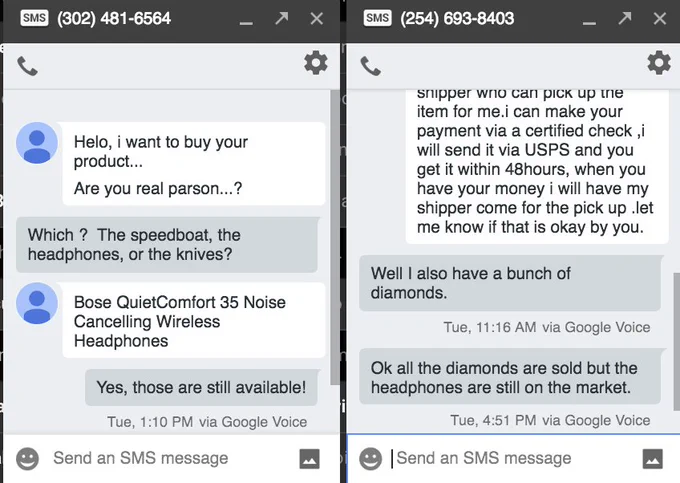Open settings gear in the (302) 481-6564 chat

click(316, 63)
